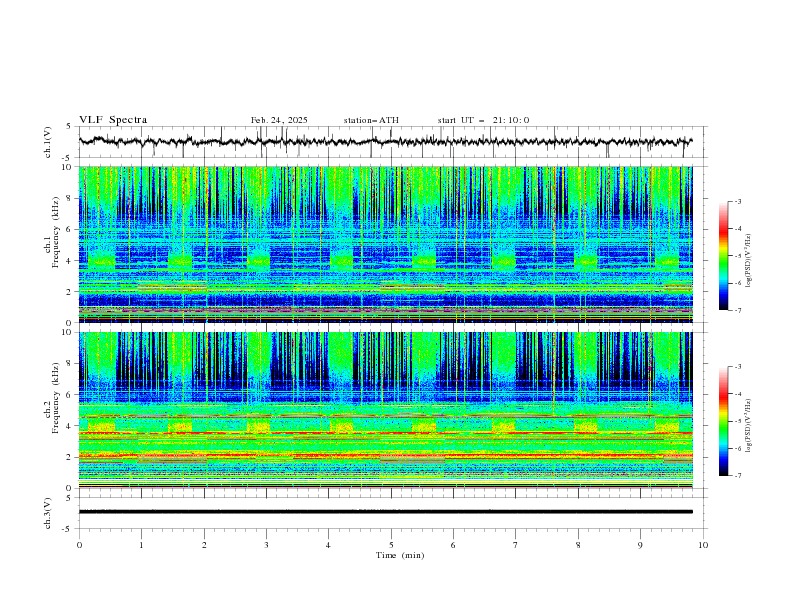
Task: Click time axis tick label "5"
Action: [391, 545]
